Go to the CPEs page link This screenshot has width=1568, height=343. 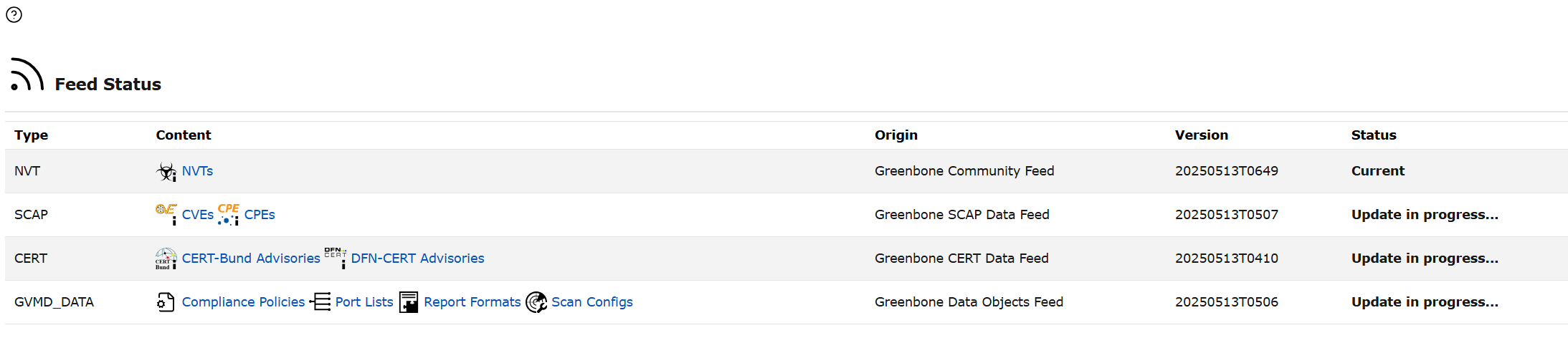260,215
